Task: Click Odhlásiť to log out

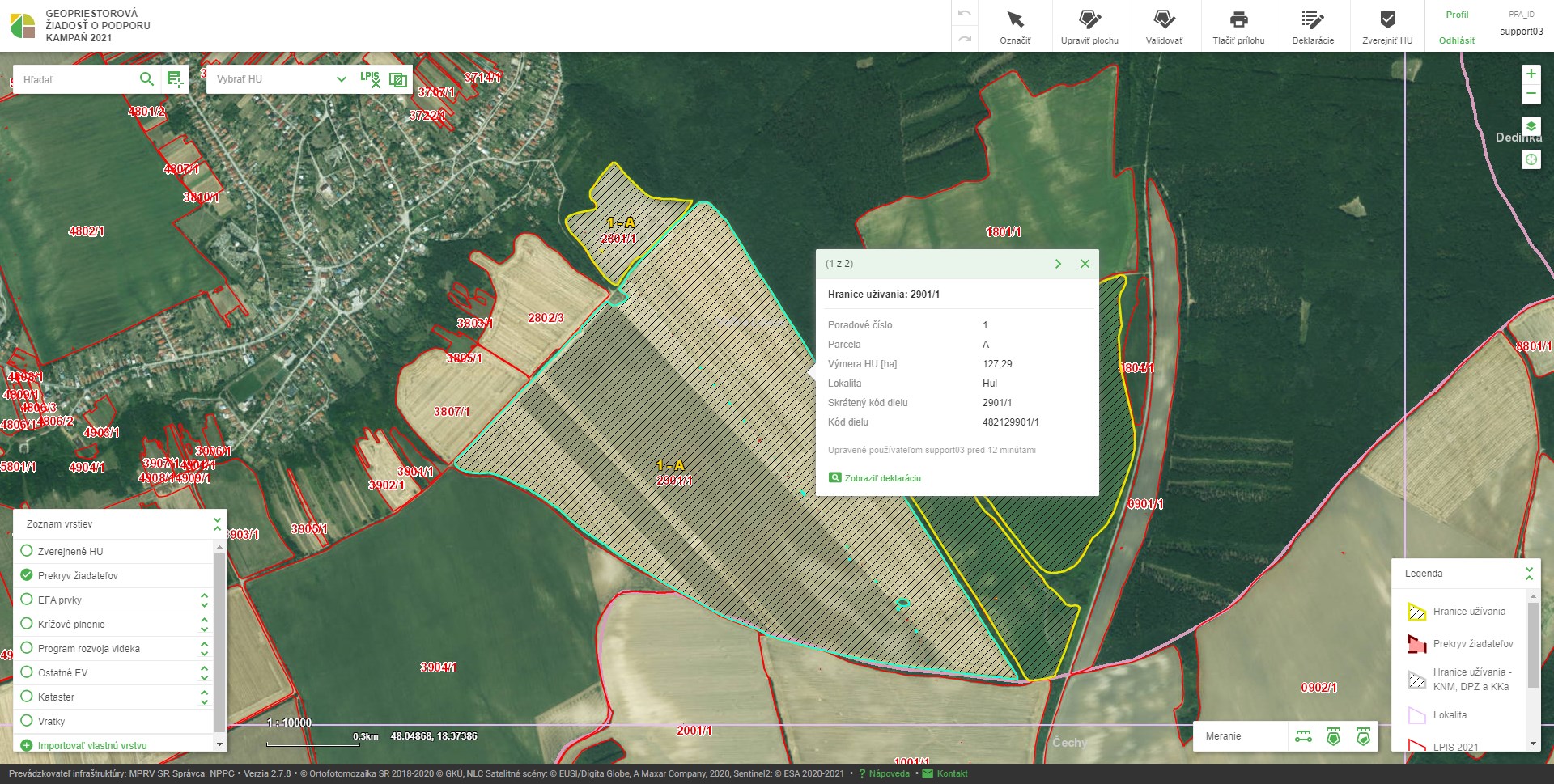Action: coord(1457,40)
